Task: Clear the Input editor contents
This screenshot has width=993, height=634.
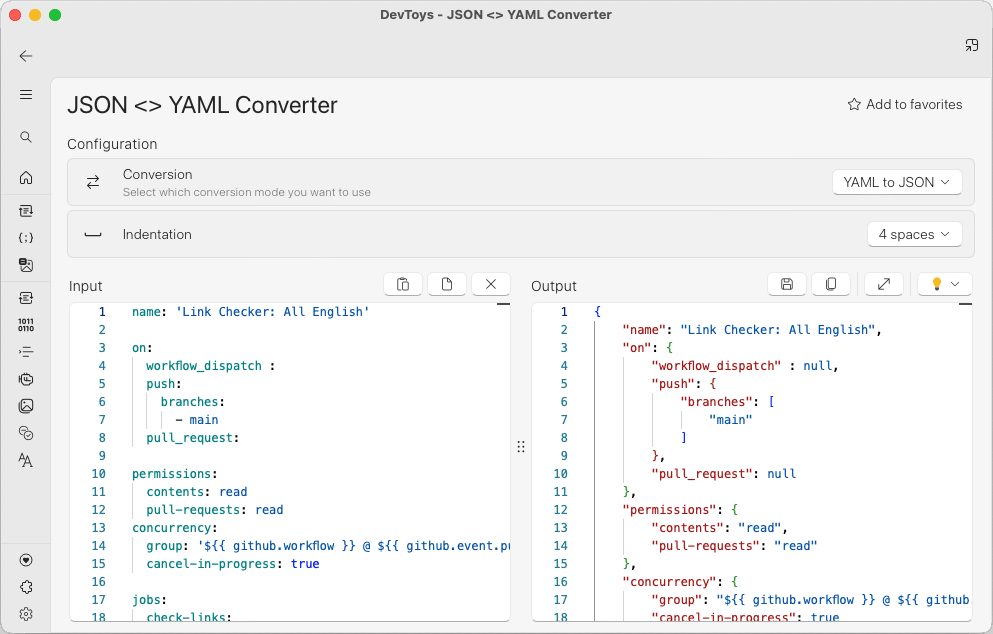Action: click(491, 285)
